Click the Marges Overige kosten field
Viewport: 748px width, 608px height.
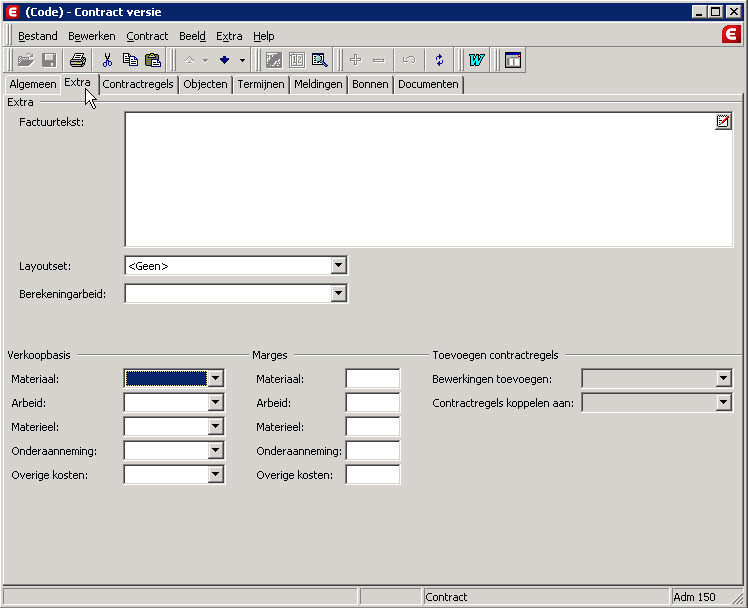coord(373,474)
